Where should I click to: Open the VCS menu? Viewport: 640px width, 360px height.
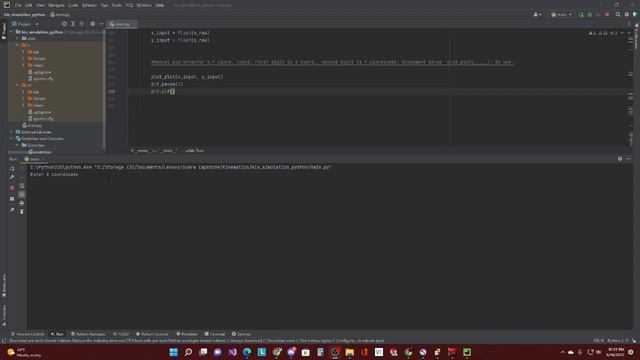(x=129, y=5)
